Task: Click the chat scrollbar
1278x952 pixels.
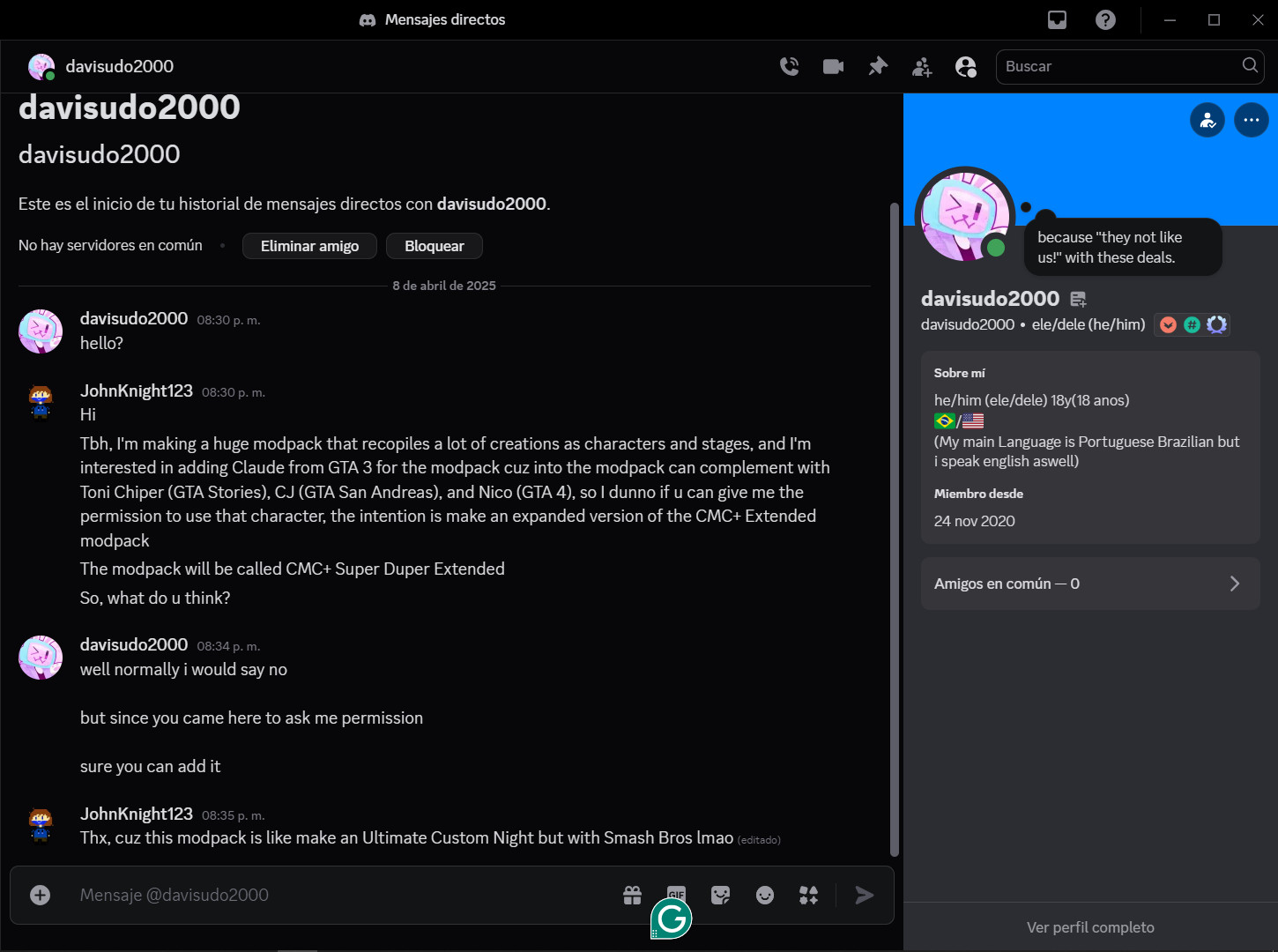Action: click(x=895, y=529)
